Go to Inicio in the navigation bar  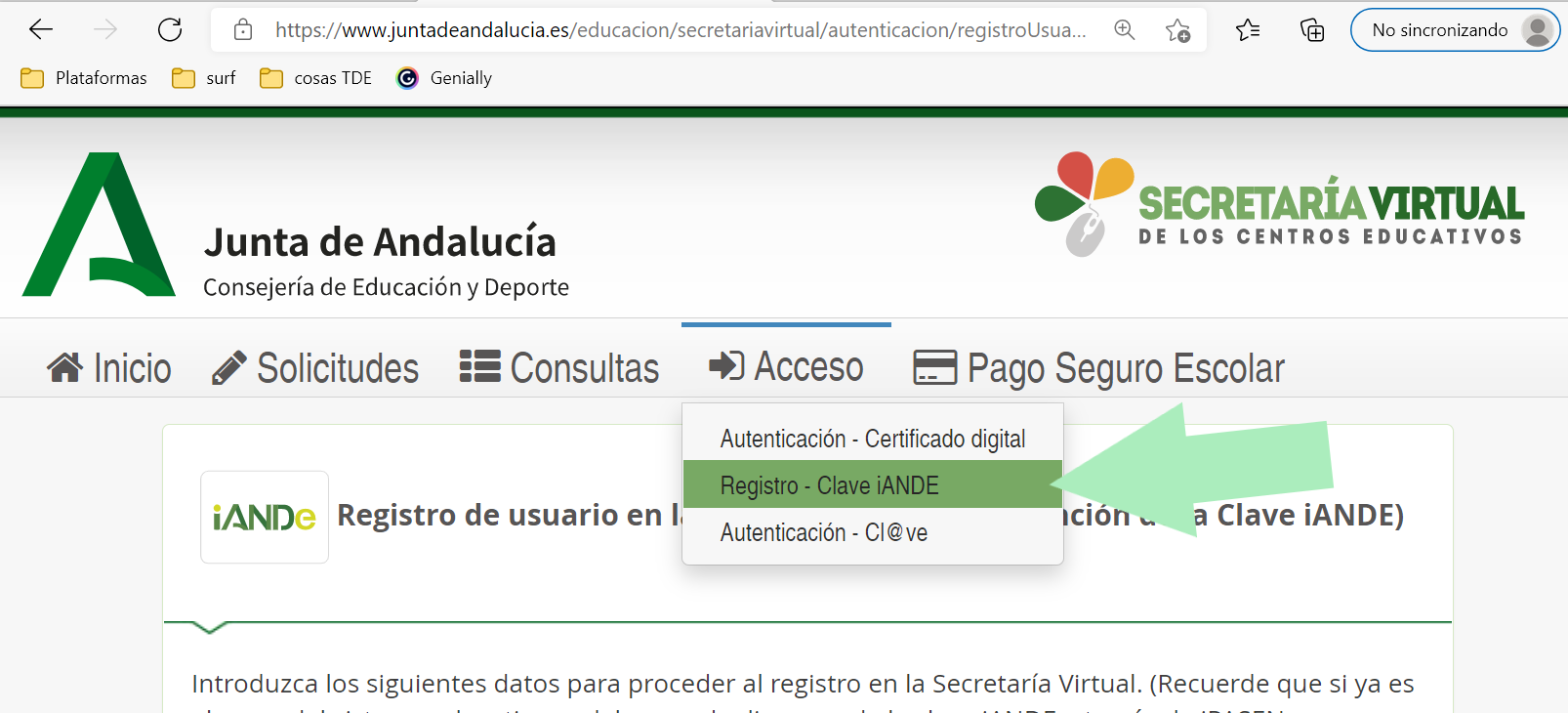[x=109, y=368]
